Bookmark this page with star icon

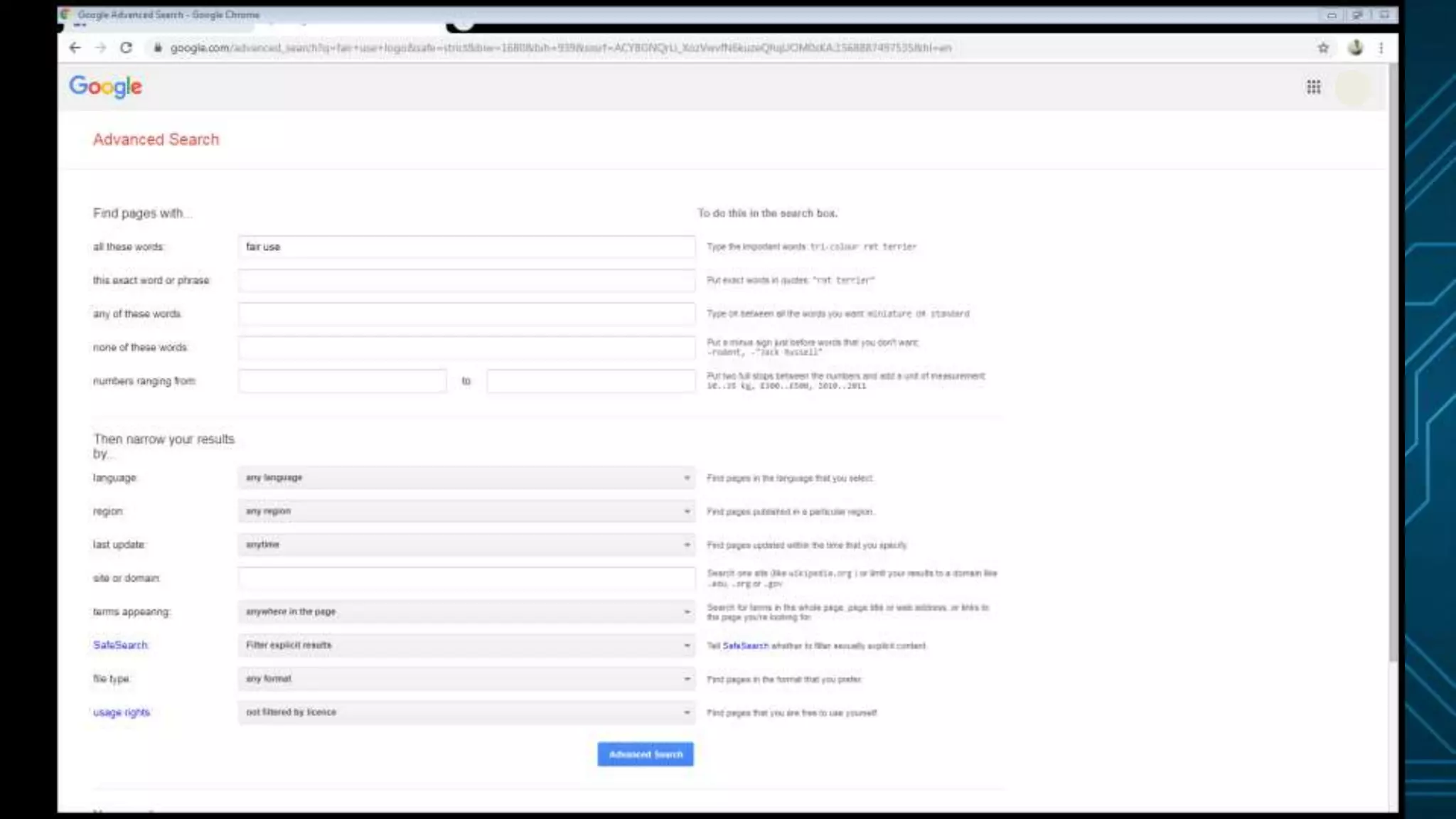click(x=1323, y=48)
